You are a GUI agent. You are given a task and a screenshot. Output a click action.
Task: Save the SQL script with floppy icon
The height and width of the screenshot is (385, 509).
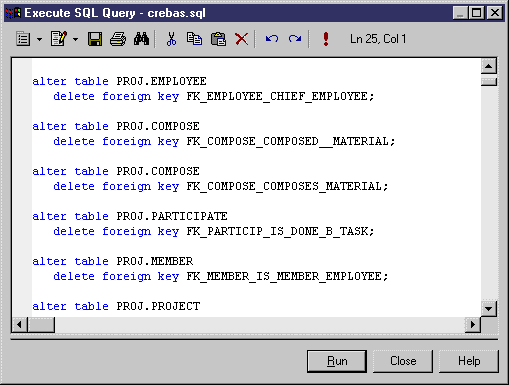(x=95, y=39)
